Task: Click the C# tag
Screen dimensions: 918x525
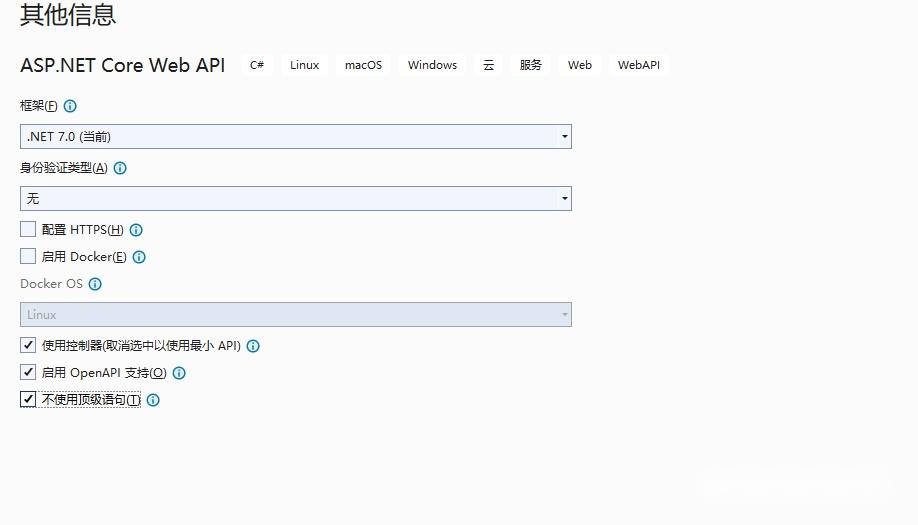Action: (257, 65)
